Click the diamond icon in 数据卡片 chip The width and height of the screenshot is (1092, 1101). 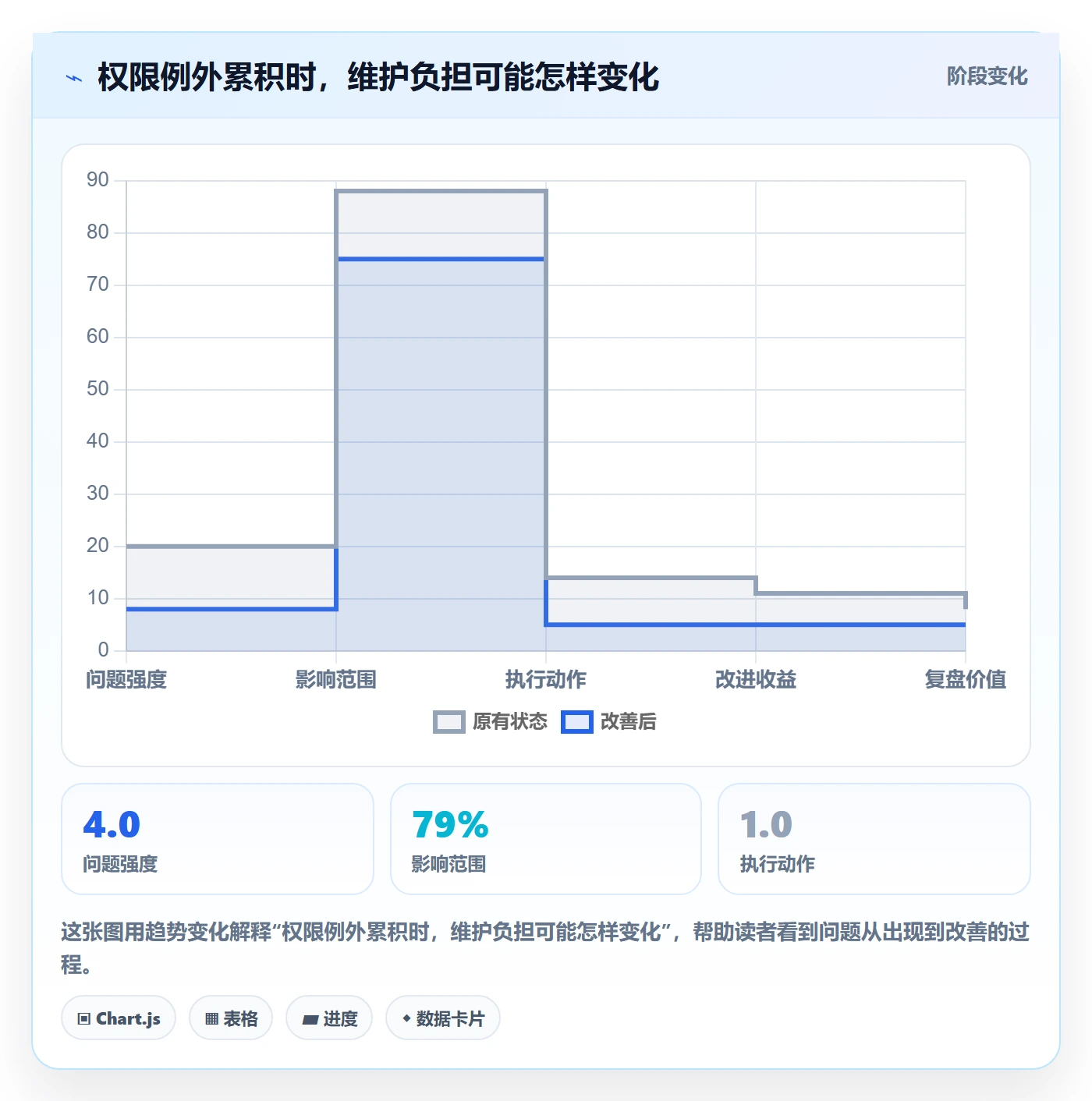point(406,1018)
